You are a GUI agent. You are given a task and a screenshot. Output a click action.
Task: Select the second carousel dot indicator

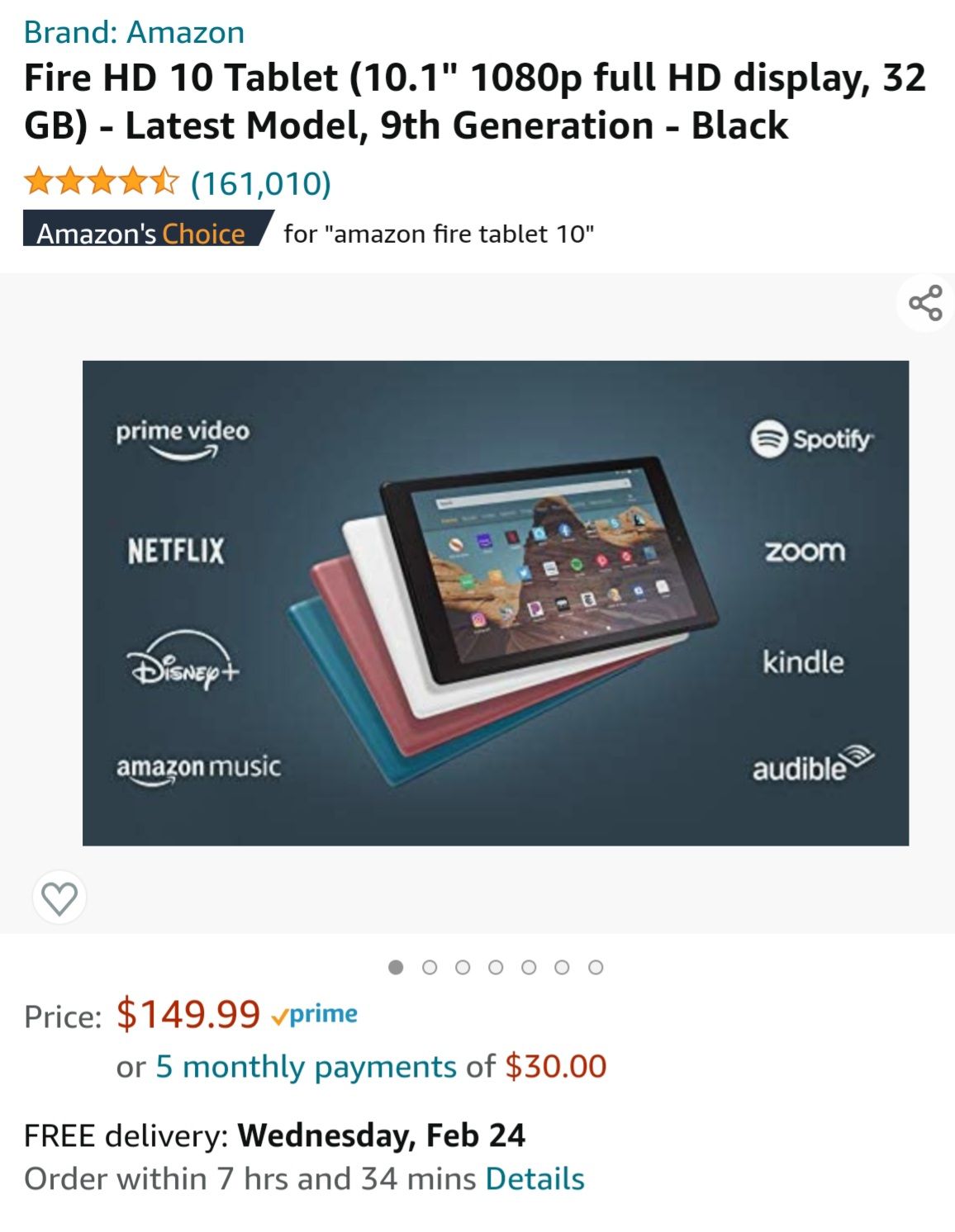click(430, 967)
